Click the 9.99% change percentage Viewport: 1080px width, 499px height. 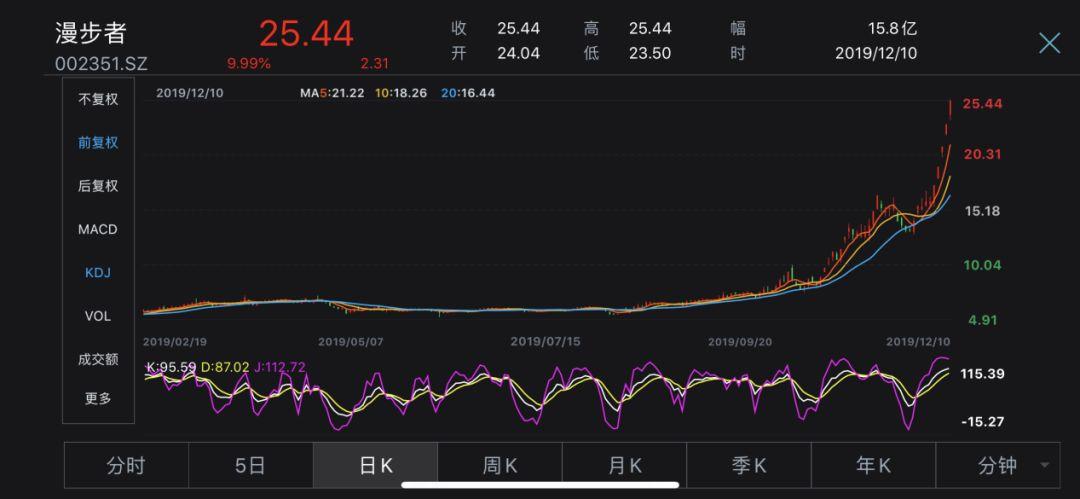pyautogui.click(x=249, y=63)
